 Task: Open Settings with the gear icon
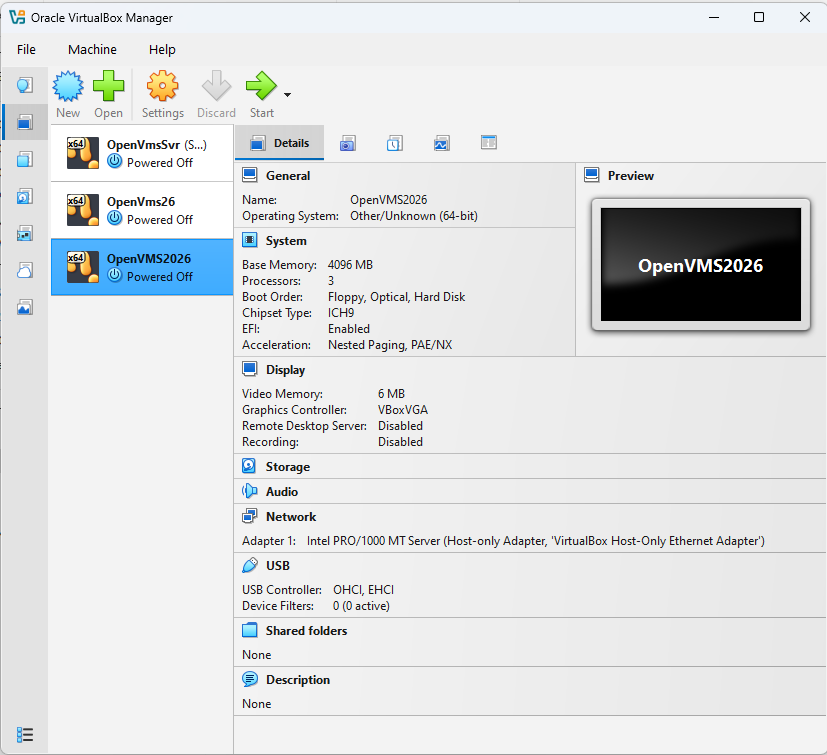pyautogui.click(x=162, y=86)
